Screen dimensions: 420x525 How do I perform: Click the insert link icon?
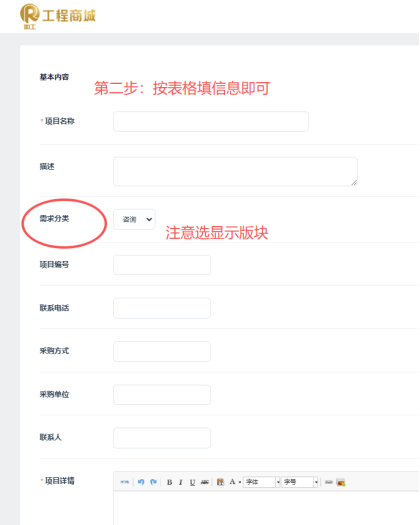329,482
